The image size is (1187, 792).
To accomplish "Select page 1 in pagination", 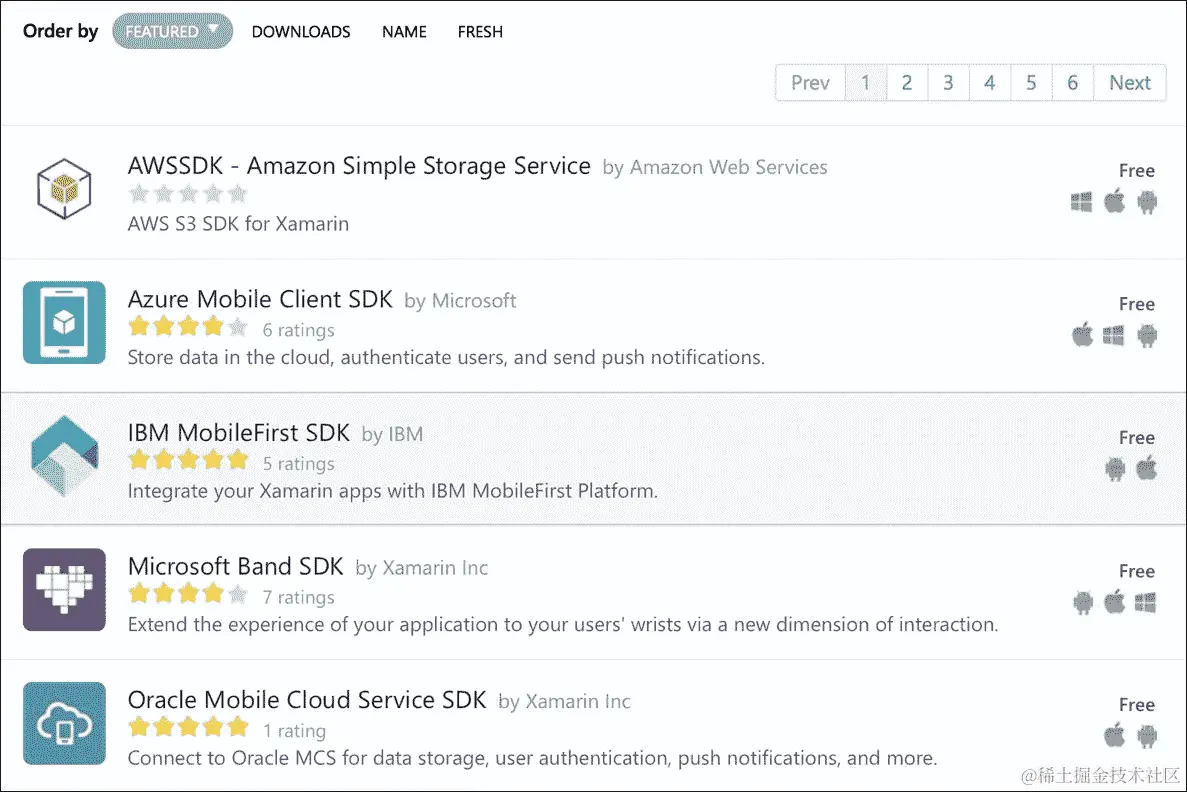I will (865, 83).
